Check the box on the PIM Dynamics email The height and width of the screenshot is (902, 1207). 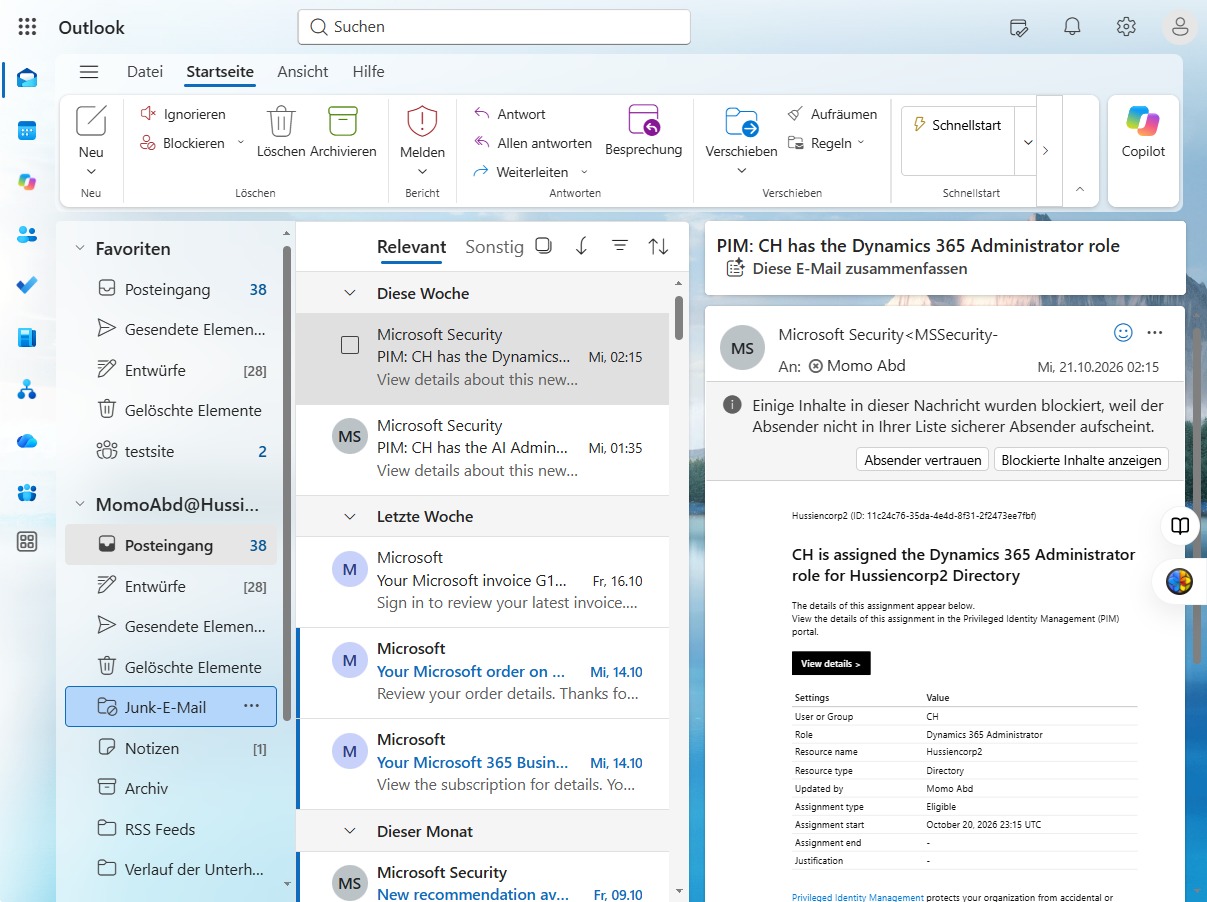(350, 345)
